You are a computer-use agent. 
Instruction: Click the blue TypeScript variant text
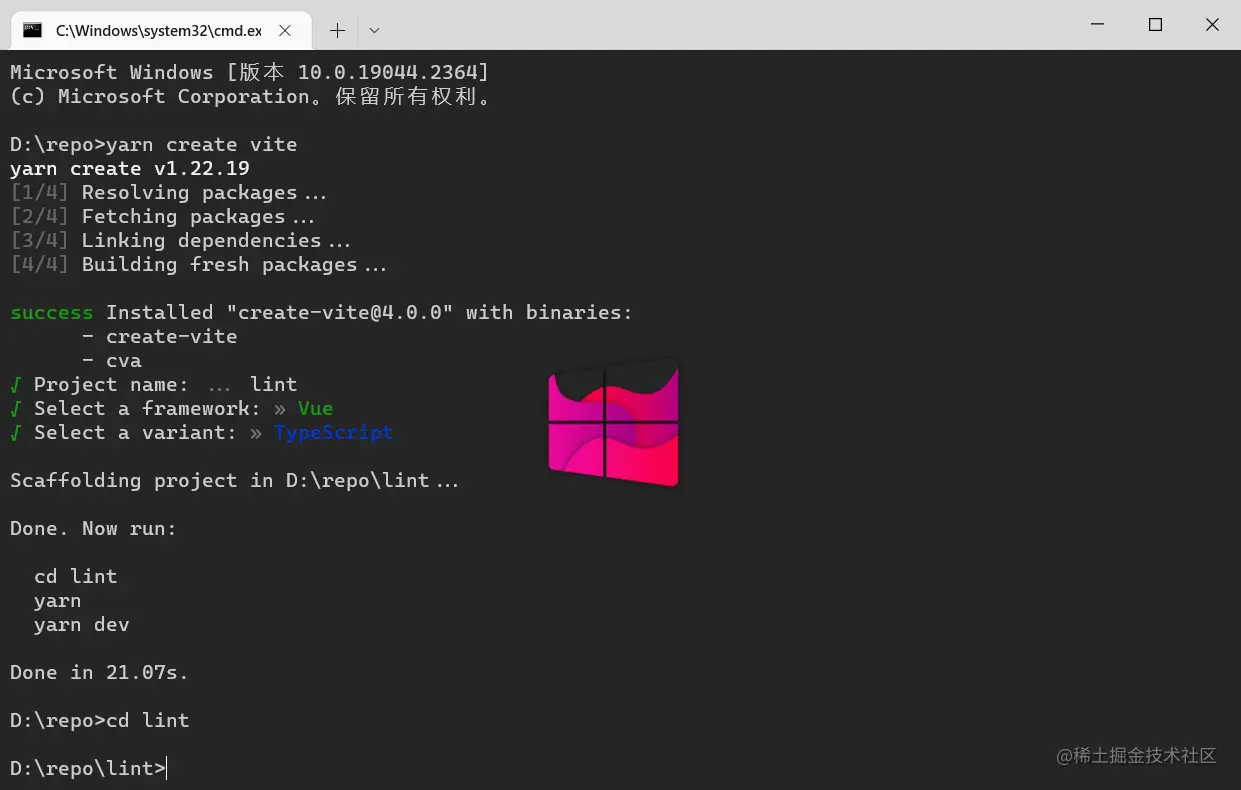tap(333, 432)
